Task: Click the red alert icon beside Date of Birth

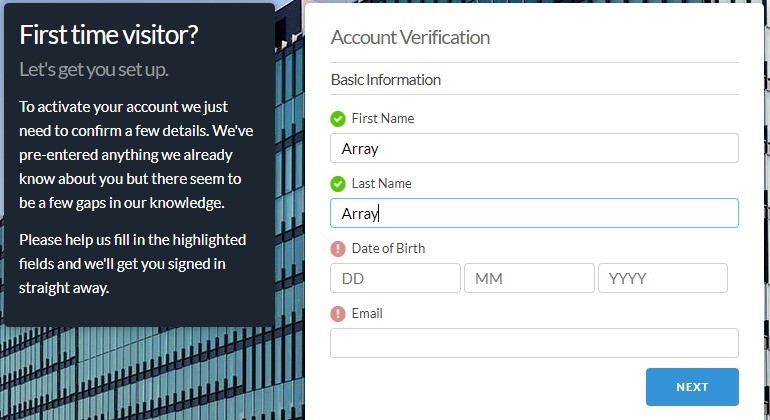Action: (338, 249)
